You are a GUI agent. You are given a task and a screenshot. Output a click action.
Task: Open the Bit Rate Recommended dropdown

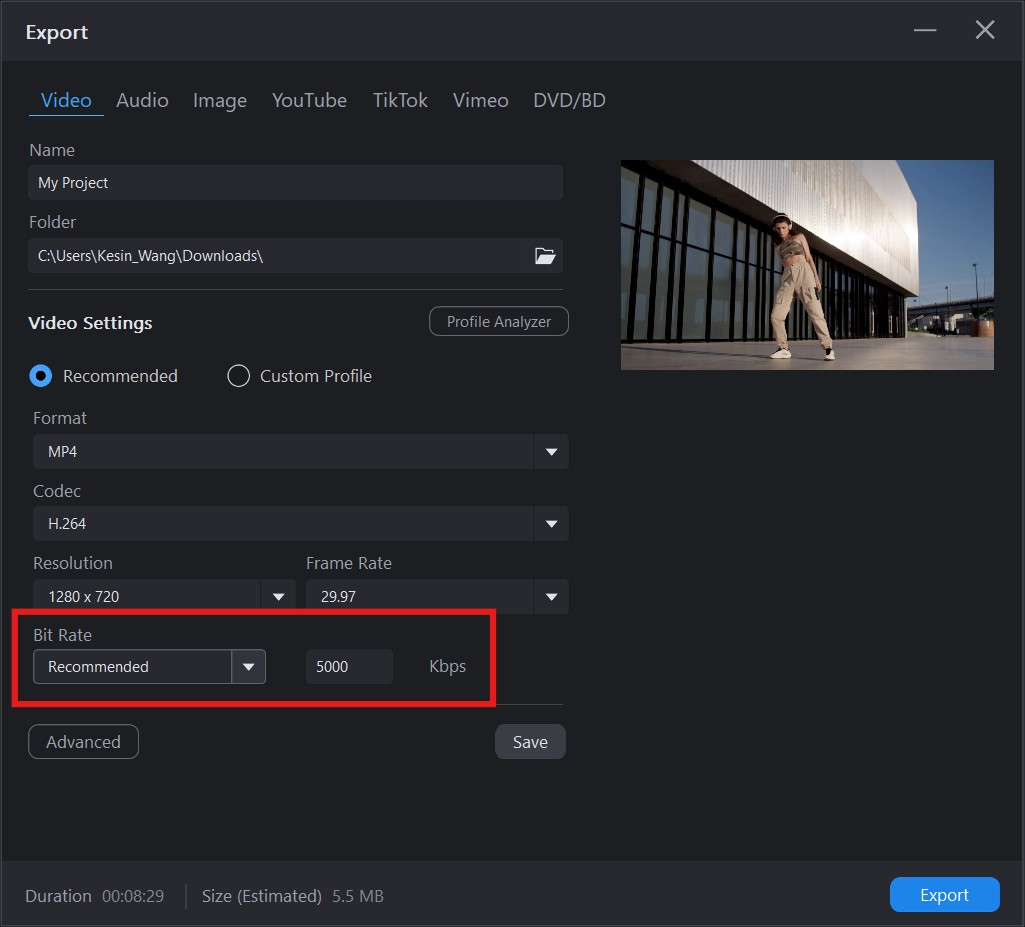pyautogui.click(x=150, y=667)
